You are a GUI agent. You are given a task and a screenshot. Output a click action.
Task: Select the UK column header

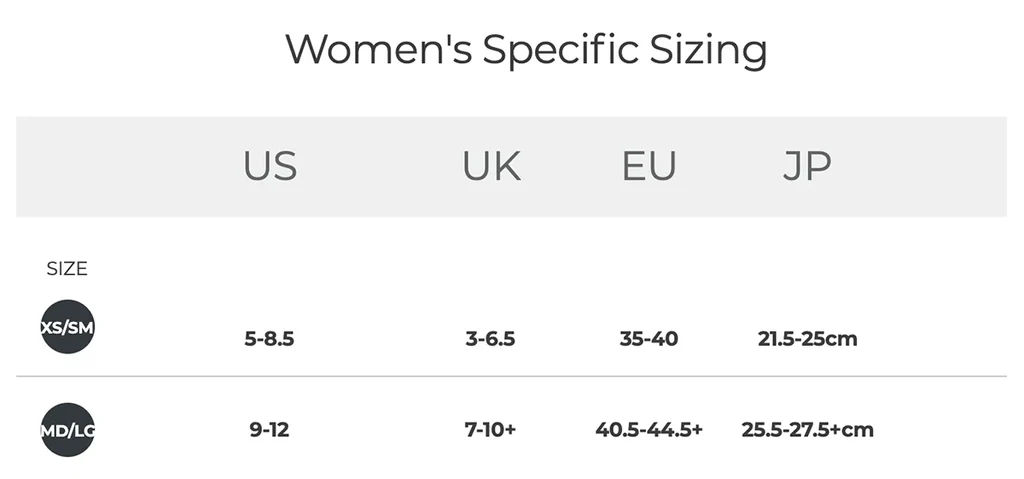tap(491, 167)
